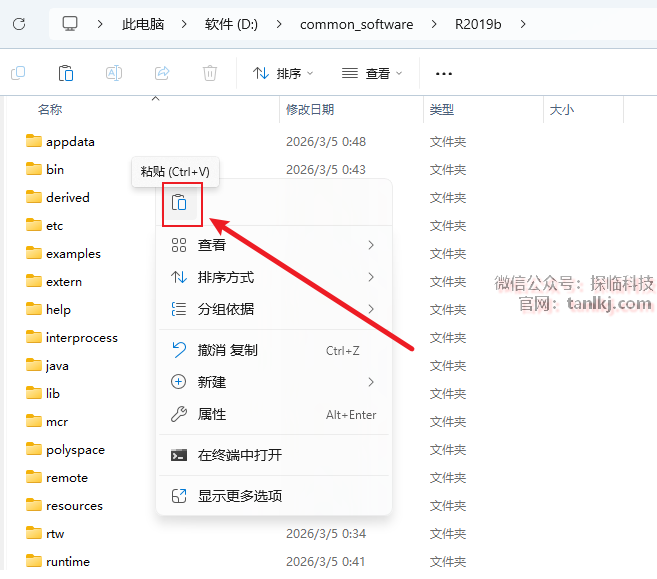Click date 2026/3/5 0:41 of runtime

[326, 562]
